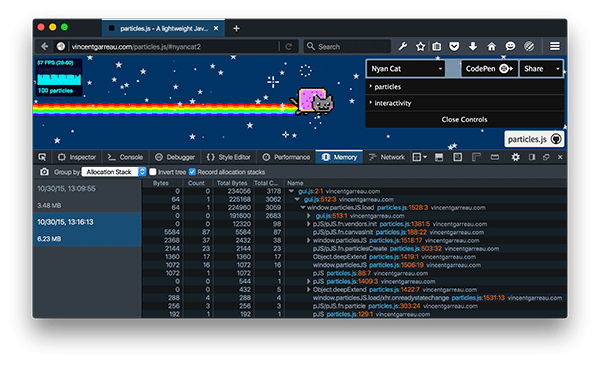The width and height of the screenshot is (600, 365).
Task: Open the frame selection dropdown icon in devtools
Action: click(x=419, y=157)
